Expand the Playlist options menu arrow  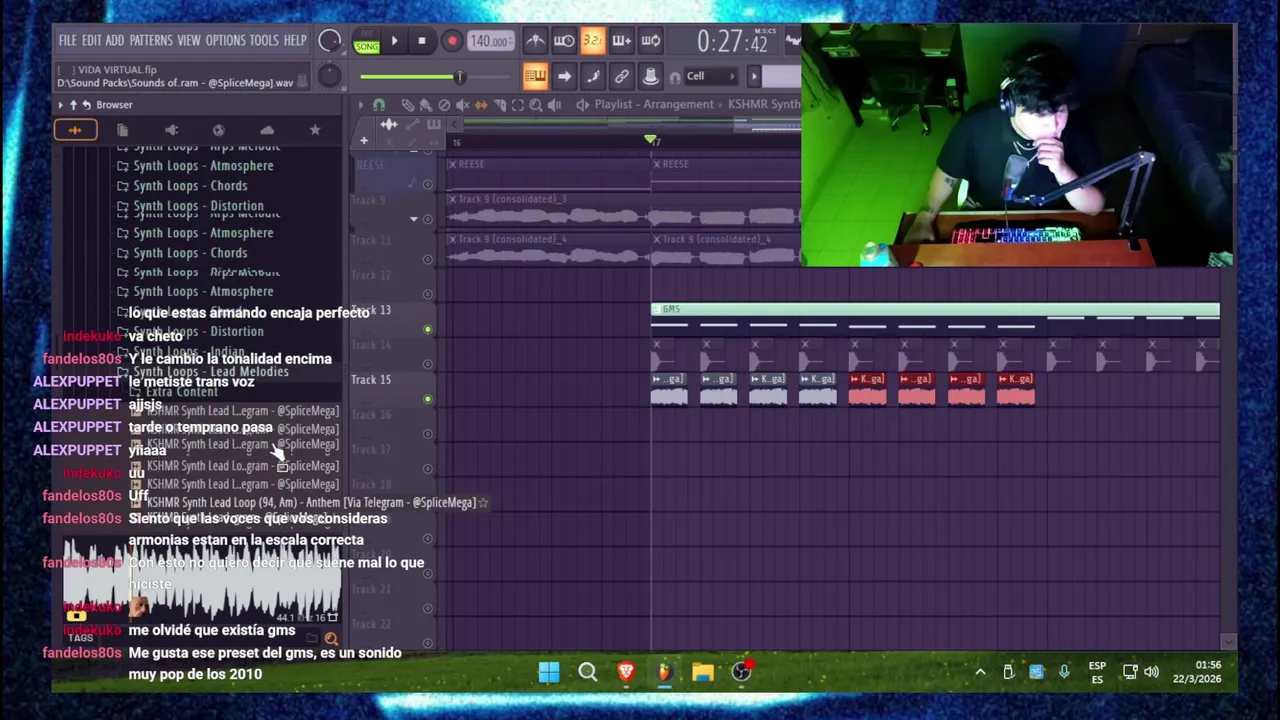(361, 105)
